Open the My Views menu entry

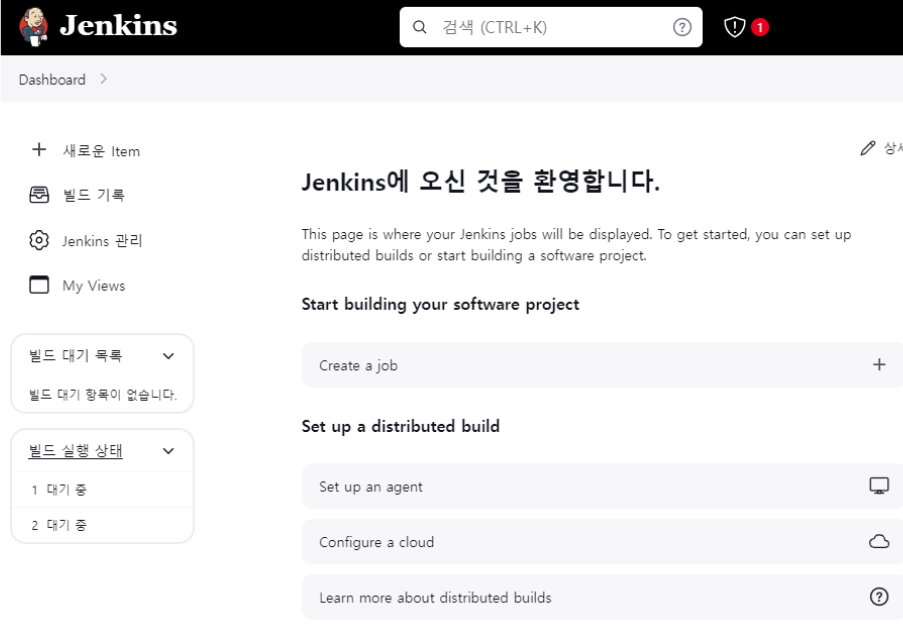94,286
